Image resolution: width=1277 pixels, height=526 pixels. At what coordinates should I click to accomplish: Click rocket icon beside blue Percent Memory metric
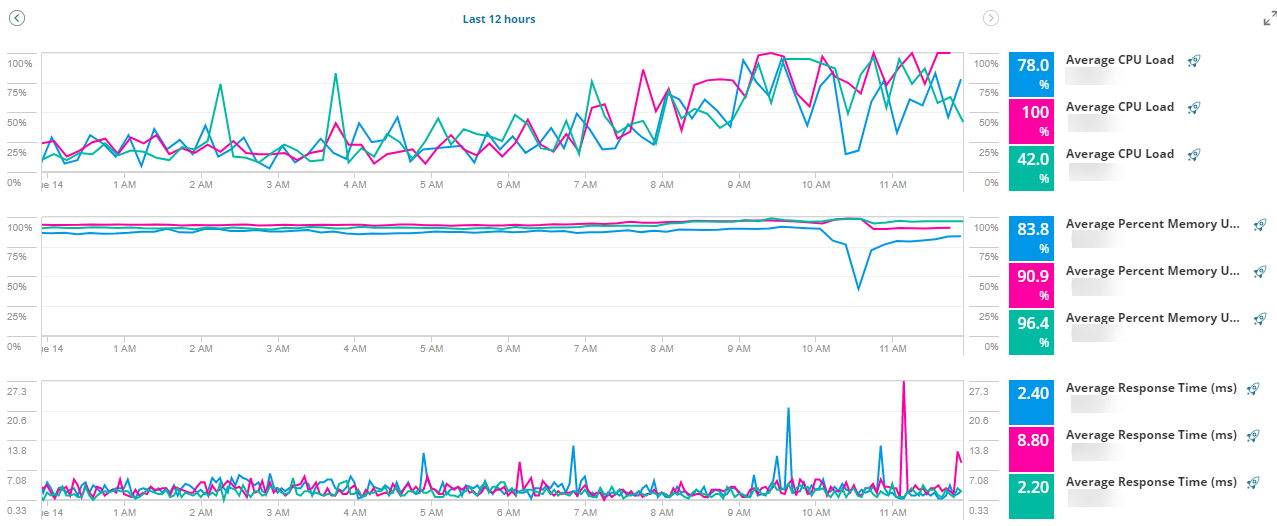(1260, 225)
